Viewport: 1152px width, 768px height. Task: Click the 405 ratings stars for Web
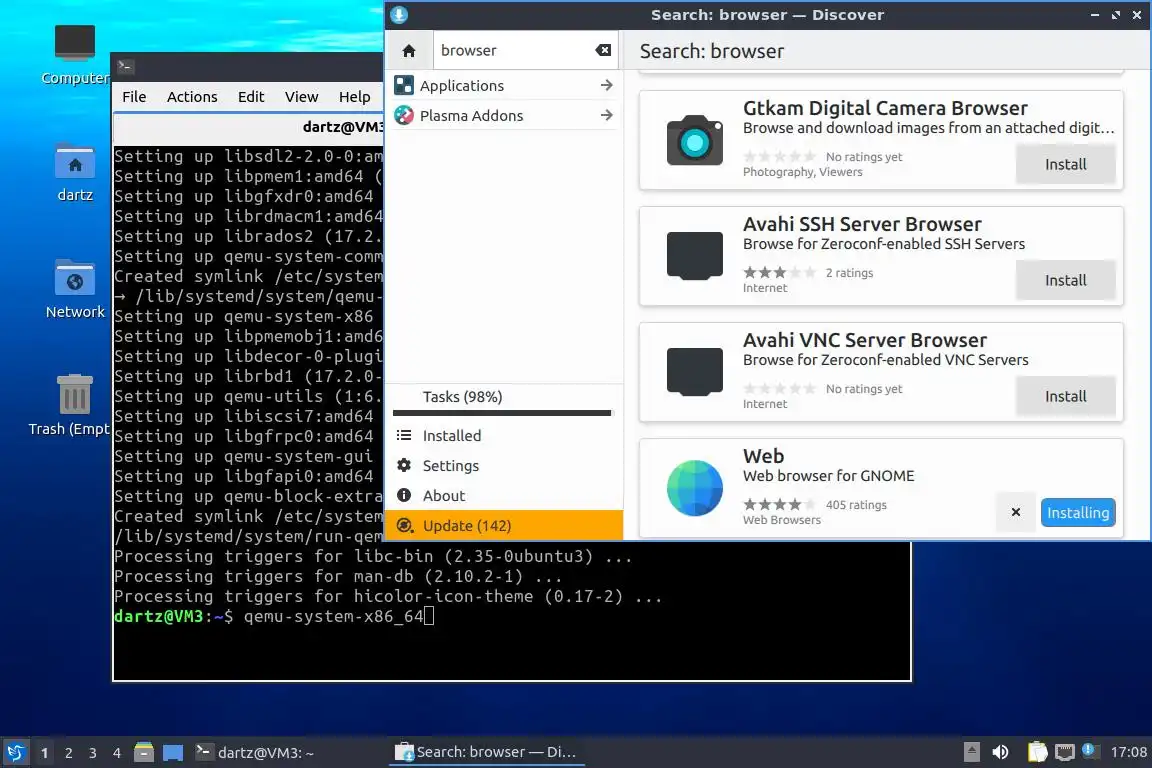coord(779,505)
